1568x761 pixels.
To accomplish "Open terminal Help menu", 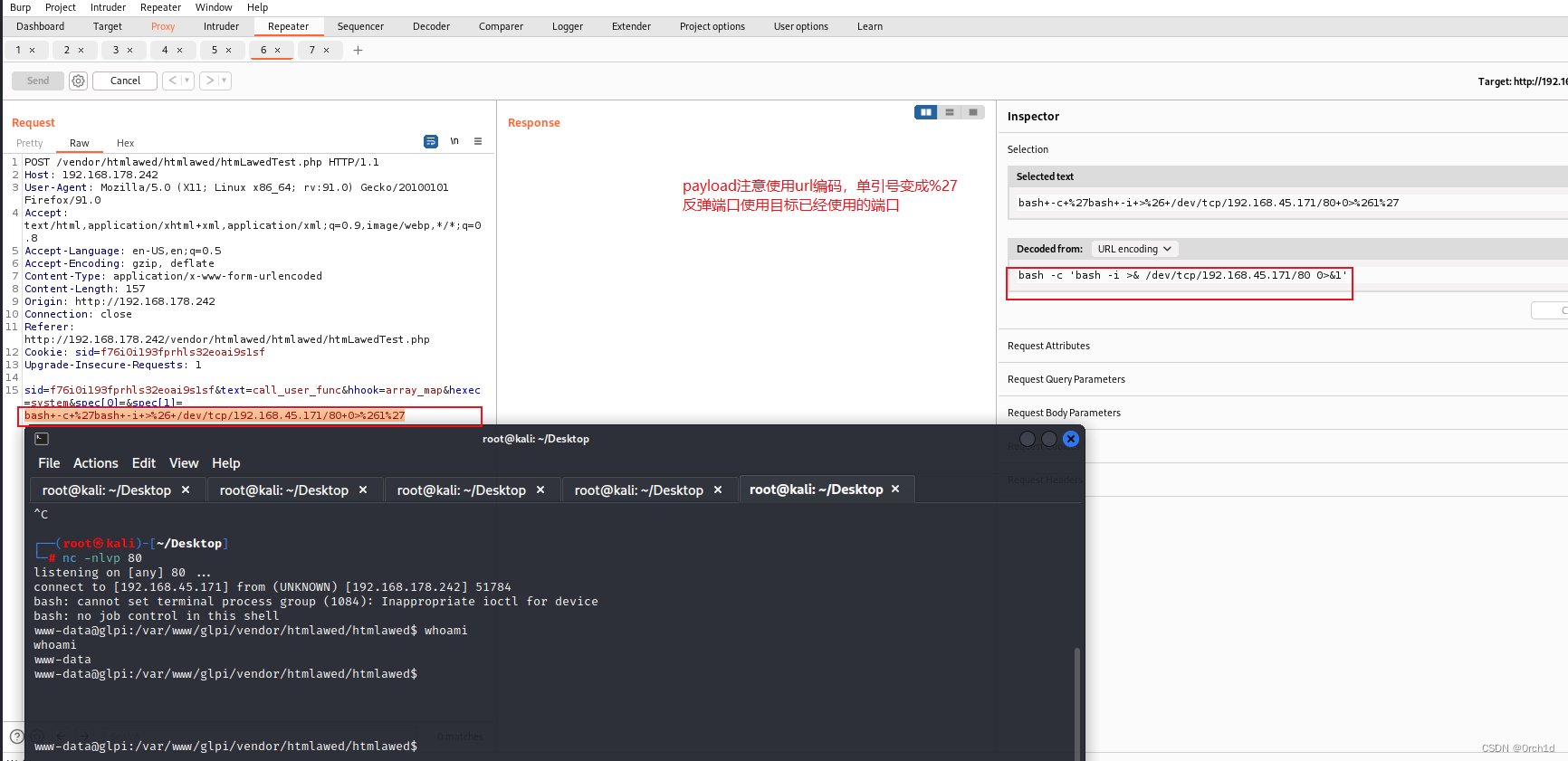I will pyautogui.click(x=226, y=463).
